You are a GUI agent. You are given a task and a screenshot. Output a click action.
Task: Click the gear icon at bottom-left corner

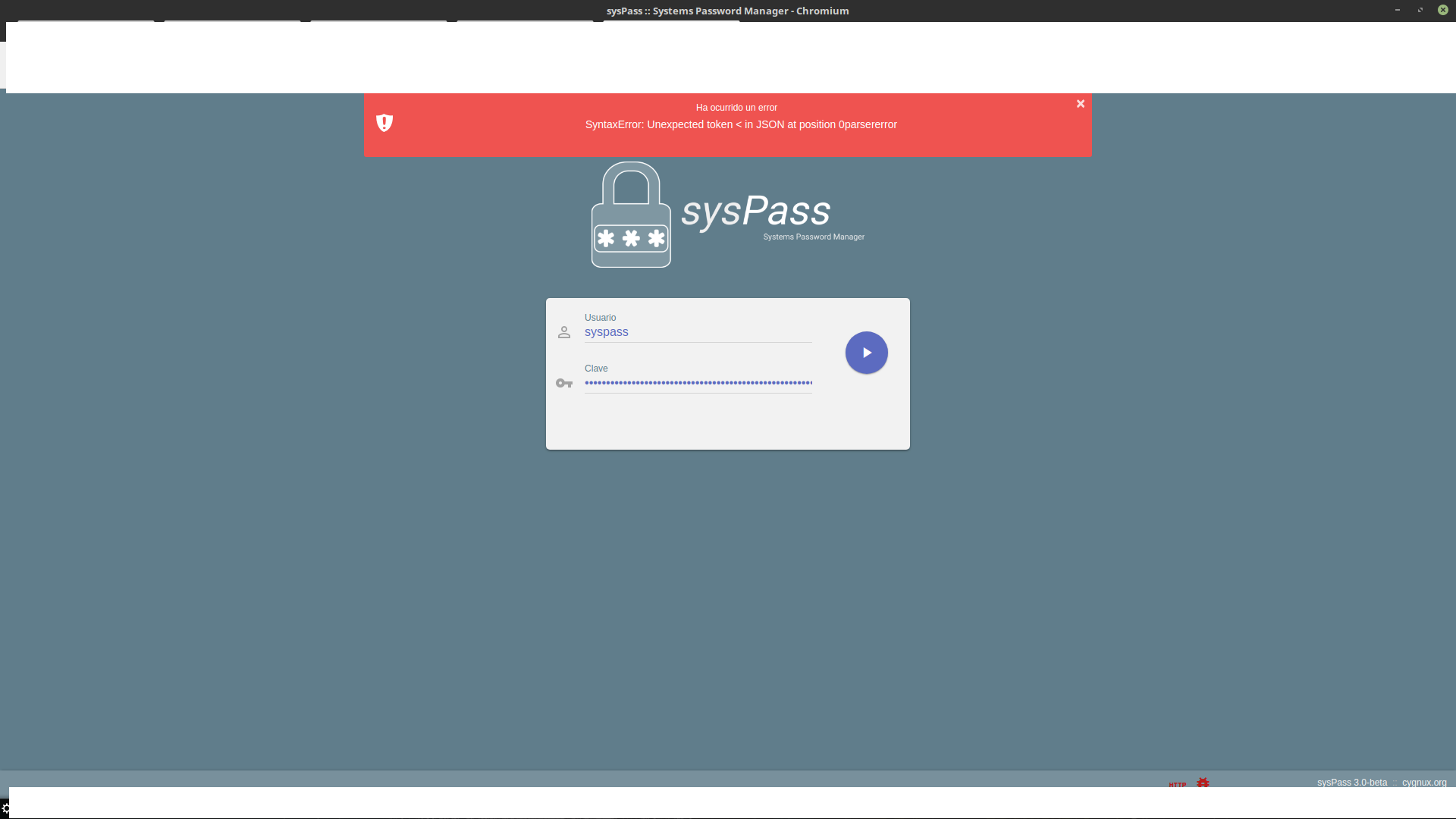tap(5, 808)
